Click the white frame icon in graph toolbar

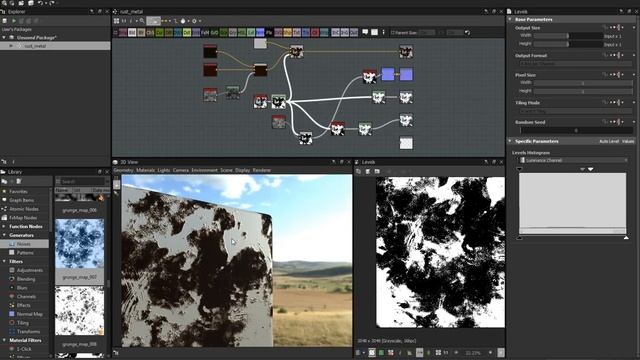pos(374,32)
